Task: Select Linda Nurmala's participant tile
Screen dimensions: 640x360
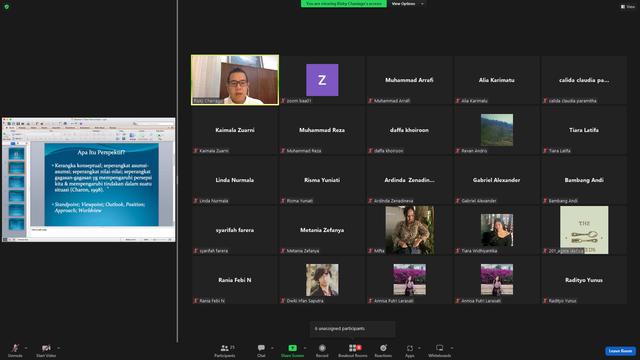Action: pos(235,180)
